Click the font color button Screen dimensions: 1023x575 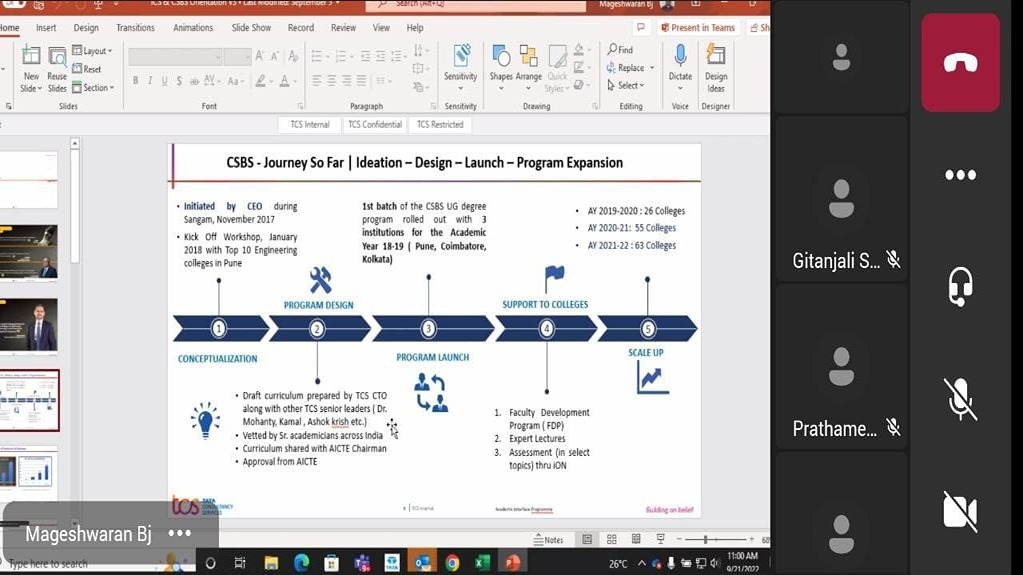coord(285,81)
